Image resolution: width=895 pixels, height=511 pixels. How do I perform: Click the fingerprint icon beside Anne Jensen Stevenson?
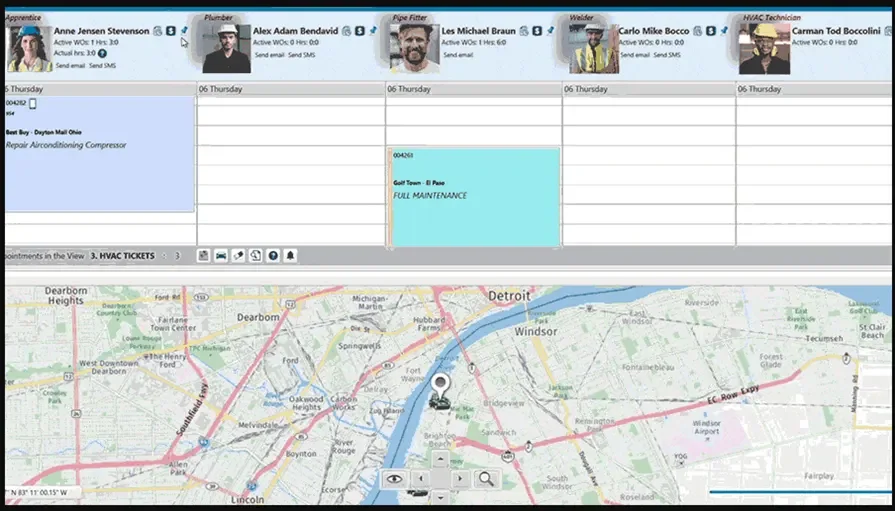tap(158, 31)
